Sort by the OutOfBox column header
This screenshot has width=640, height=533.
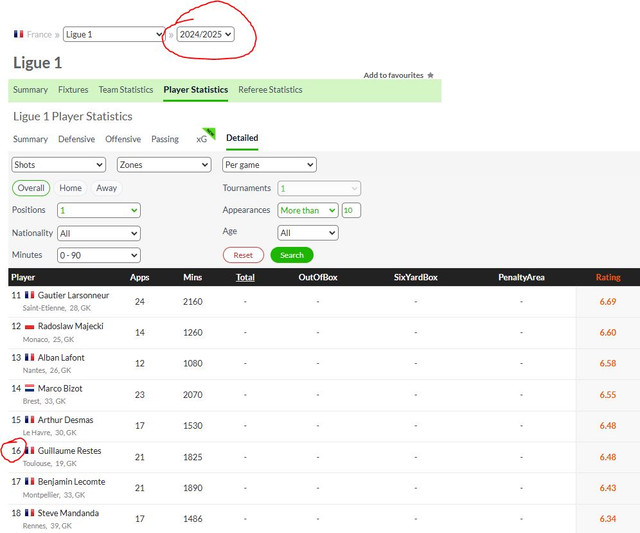(x=318, y=278)
